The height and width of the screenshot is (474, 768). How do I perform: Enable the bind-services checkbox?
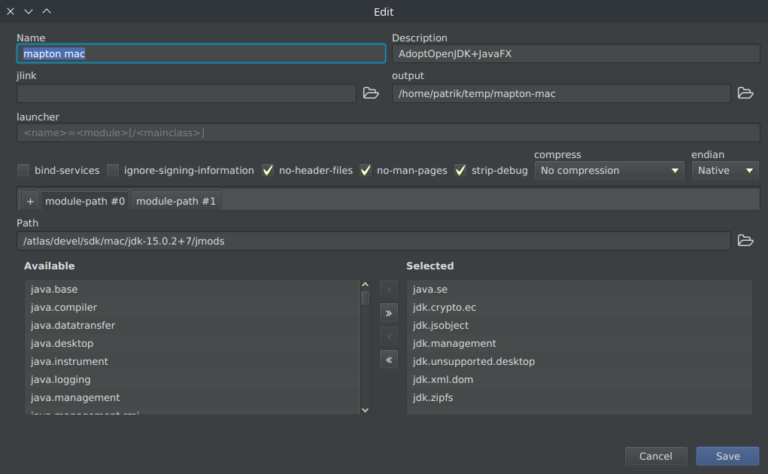[24, 170]
